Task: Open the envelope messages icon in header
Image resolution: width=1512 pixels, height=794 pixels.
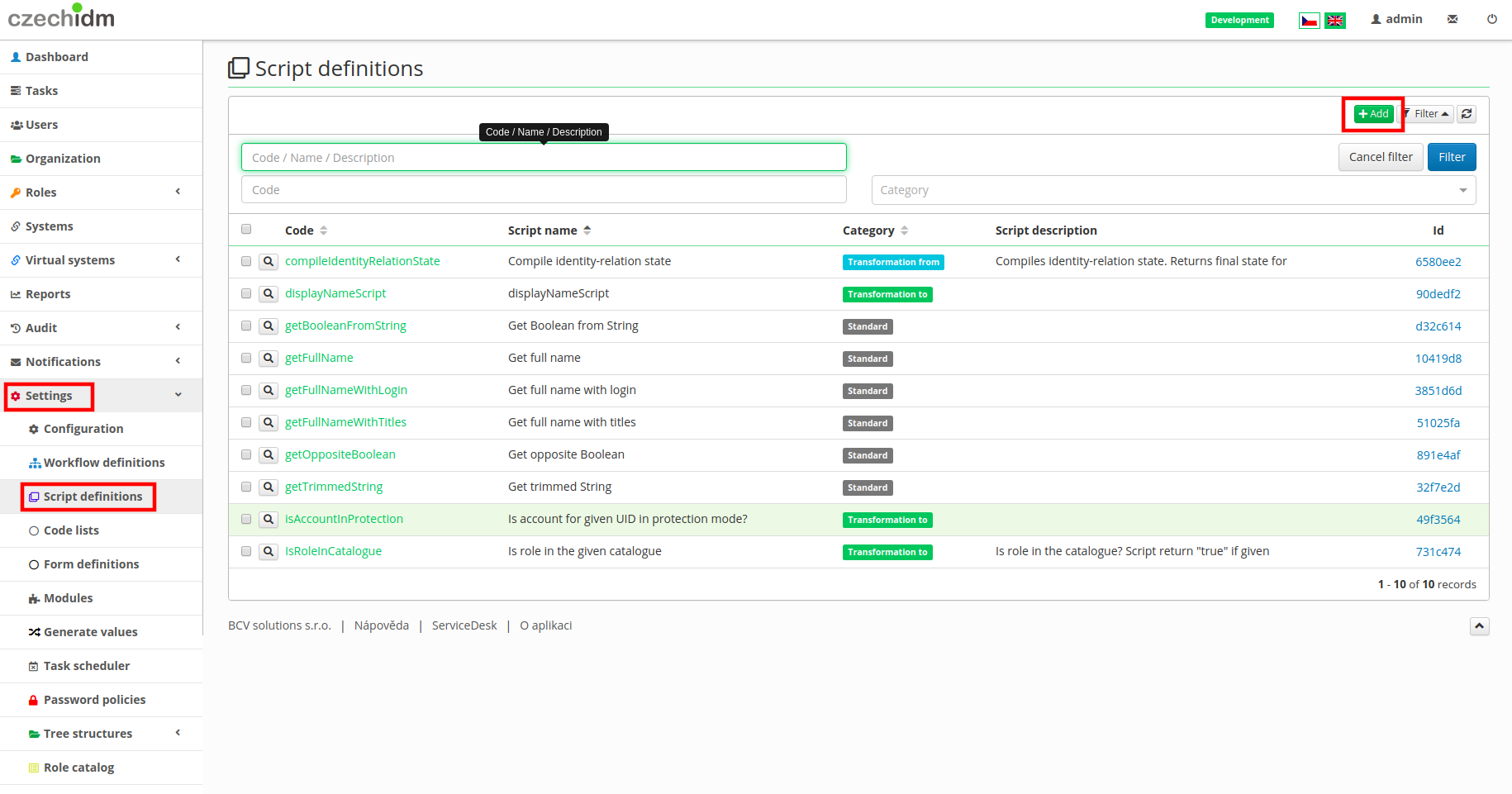Action: point(1453,19)
